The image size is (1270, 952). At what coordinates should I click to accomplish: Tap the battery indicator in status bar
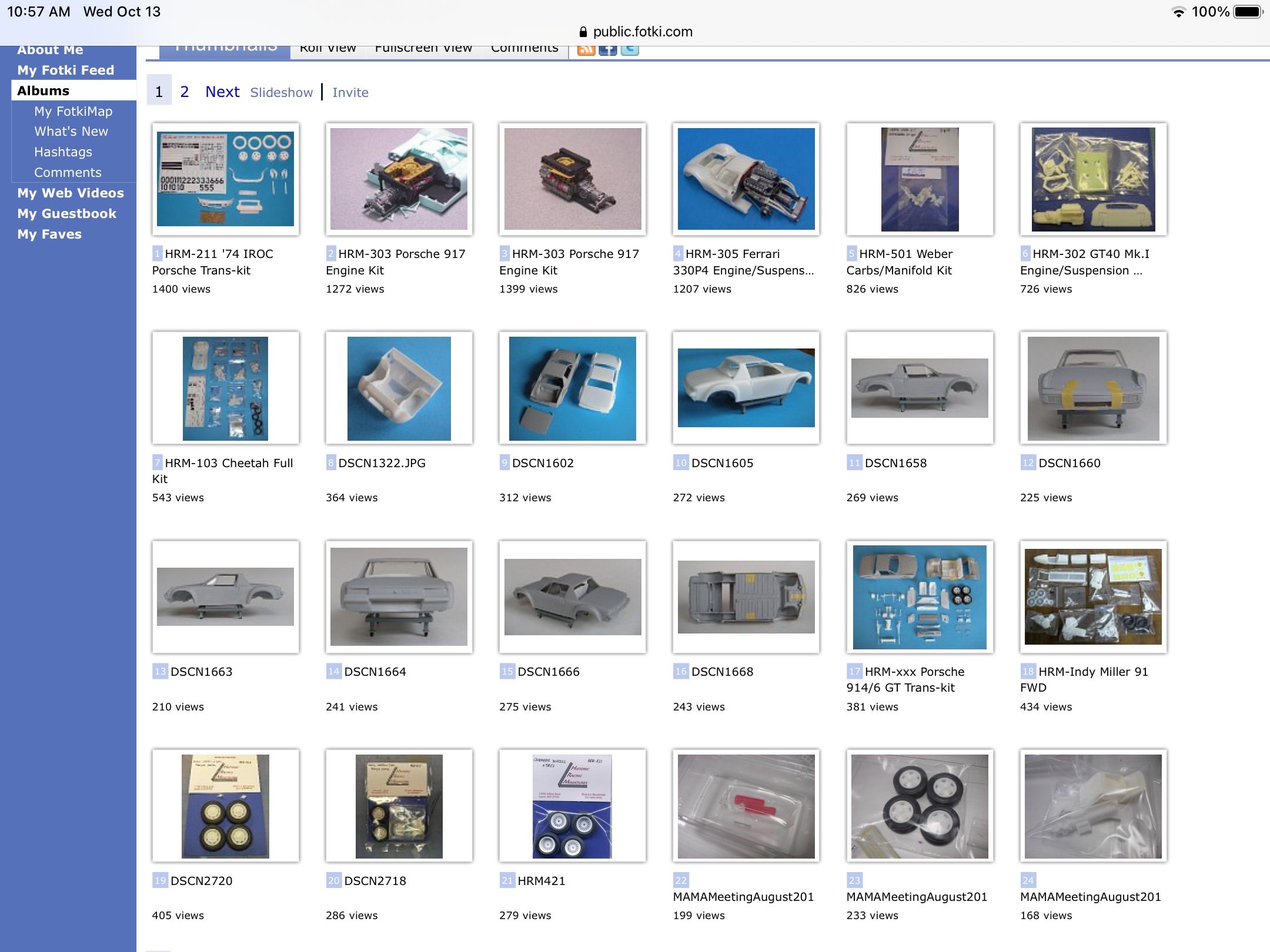1248,12
